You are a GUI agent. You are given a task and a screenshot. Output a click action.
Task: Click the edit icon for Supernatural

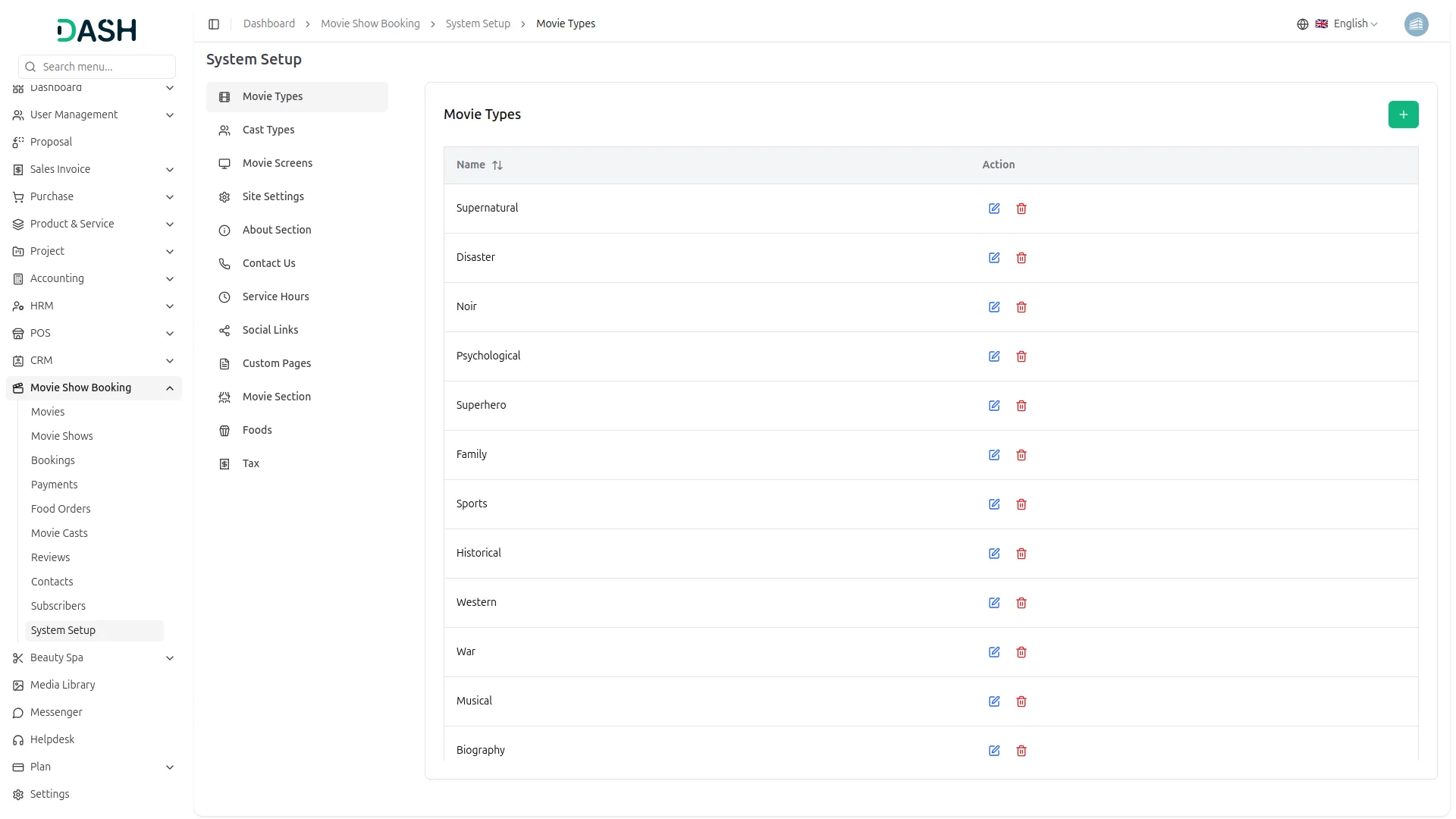pyautogui.click(x=993, y=208)
